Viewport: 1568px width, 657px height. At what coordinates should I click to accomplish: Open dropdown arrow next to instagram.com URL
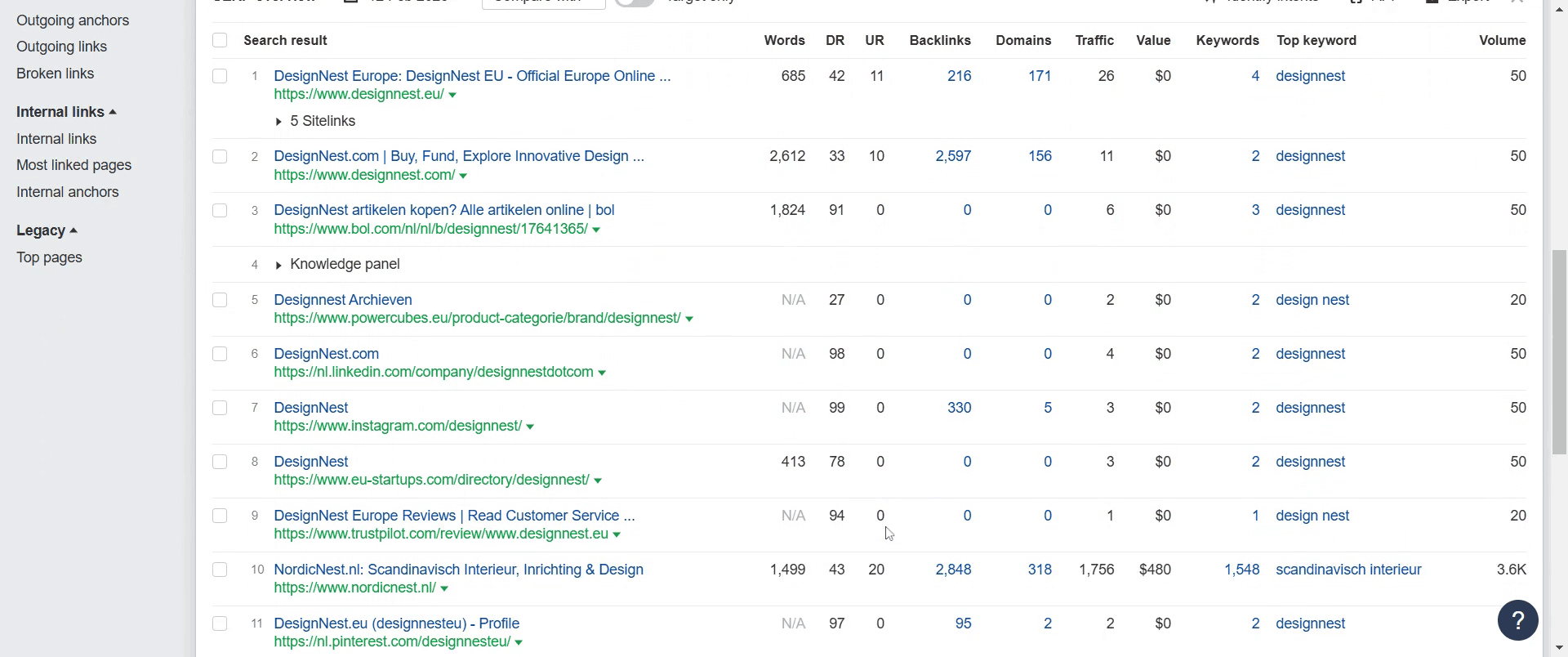(x=530, y=427)
